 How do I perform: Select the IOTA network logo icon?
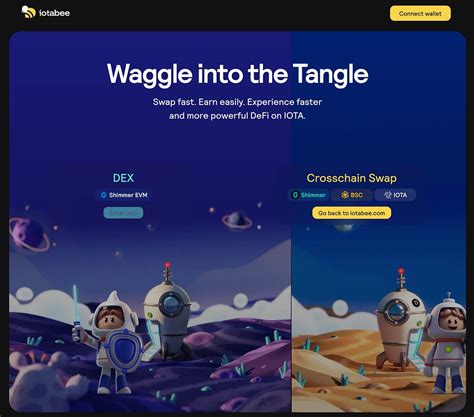coord(388,195)
